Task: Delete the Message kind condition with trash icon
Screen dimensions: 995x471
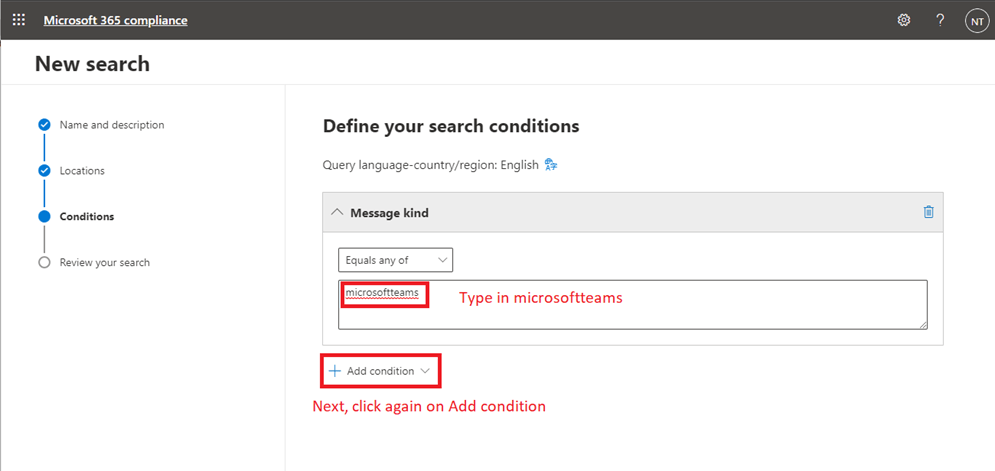Action: 928,212
